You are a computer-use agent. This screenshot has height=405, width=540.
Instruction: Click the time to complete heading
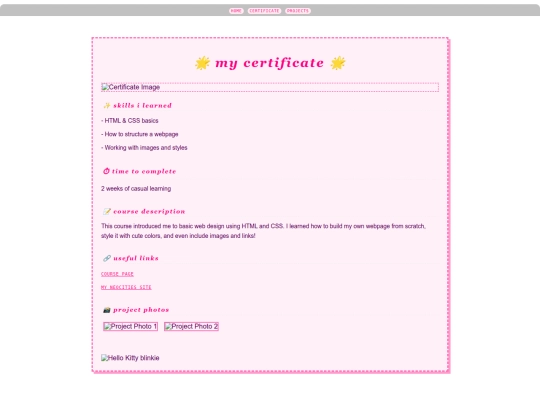[144, 171]
